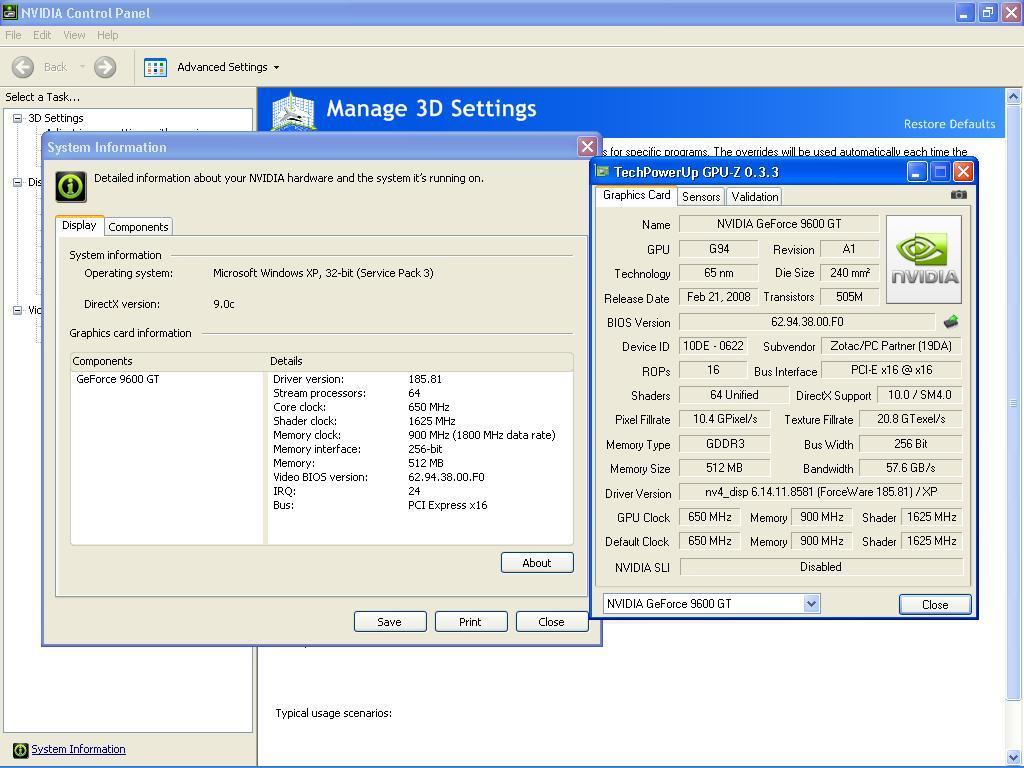The image size is (1024, 768).
Task: Open the System Information link at bottom-left
Action: (x=78, y=749)
